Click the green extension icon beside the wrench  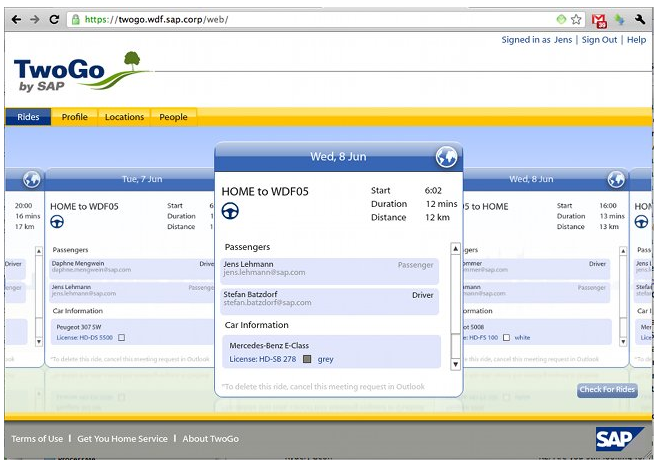point(620,19)
